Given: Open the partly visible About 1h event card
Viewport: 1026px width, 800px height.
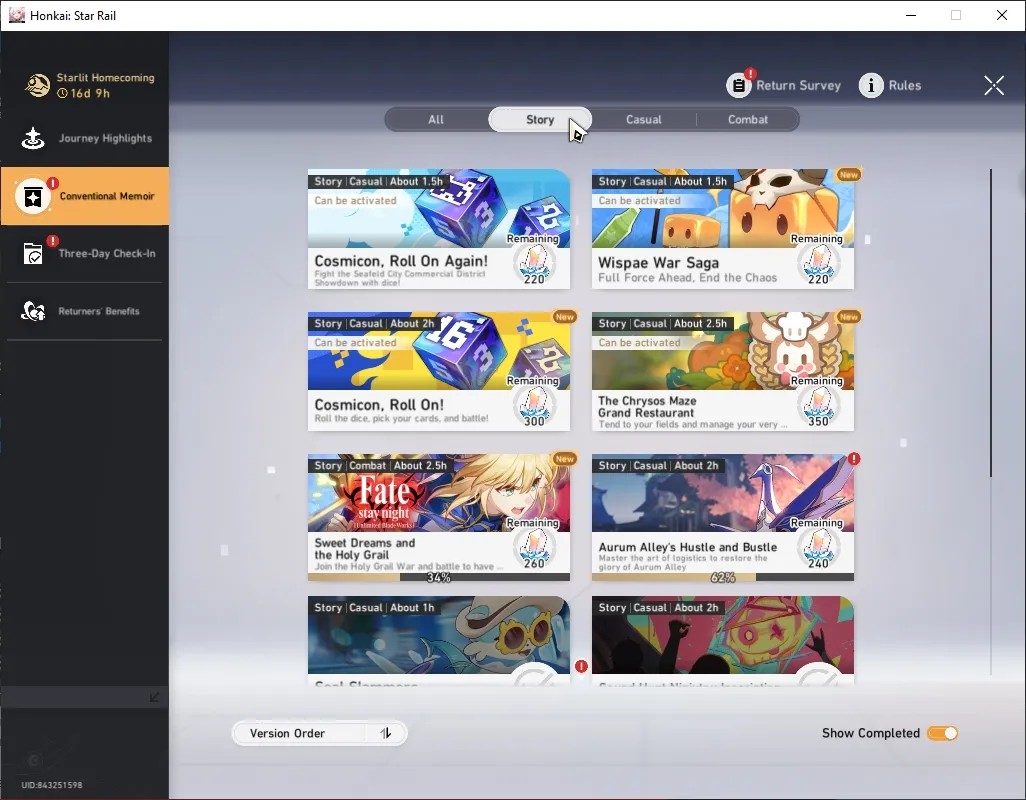Looking at the screenshot, I should [438, 640].
